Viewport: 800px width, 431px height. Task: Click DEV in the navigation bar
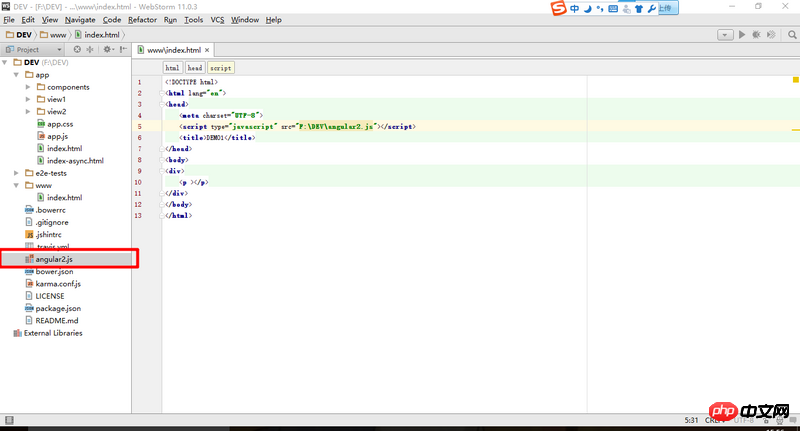click(19, 35)
